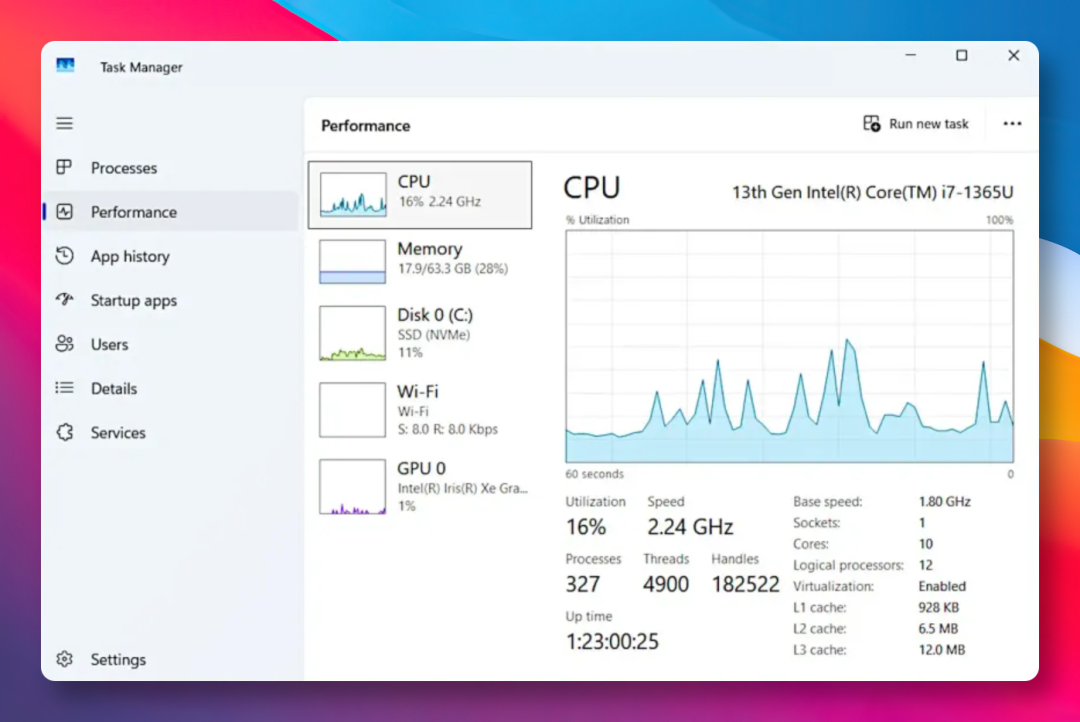Click the Startup apps lightning icon
This screenshot has width=1080, height=722.
point(65,300)
